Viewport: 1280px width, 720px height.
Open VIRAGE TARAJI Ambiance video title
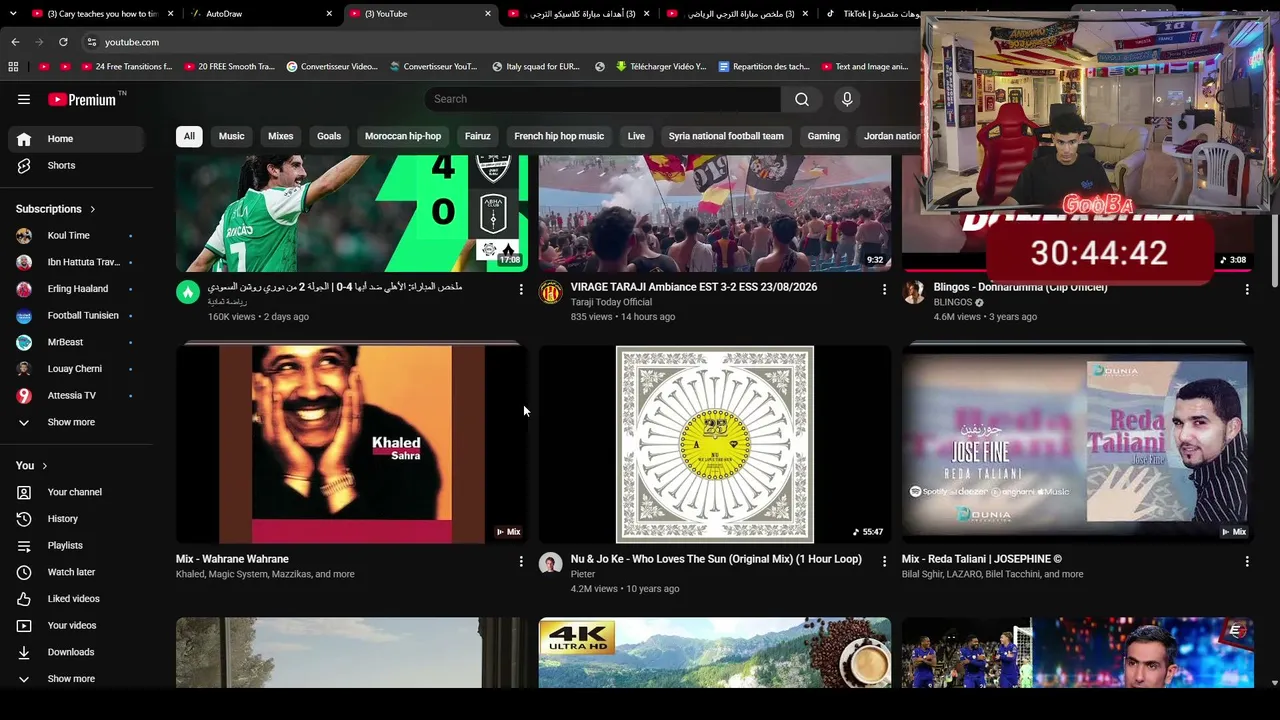click(694, 287)
